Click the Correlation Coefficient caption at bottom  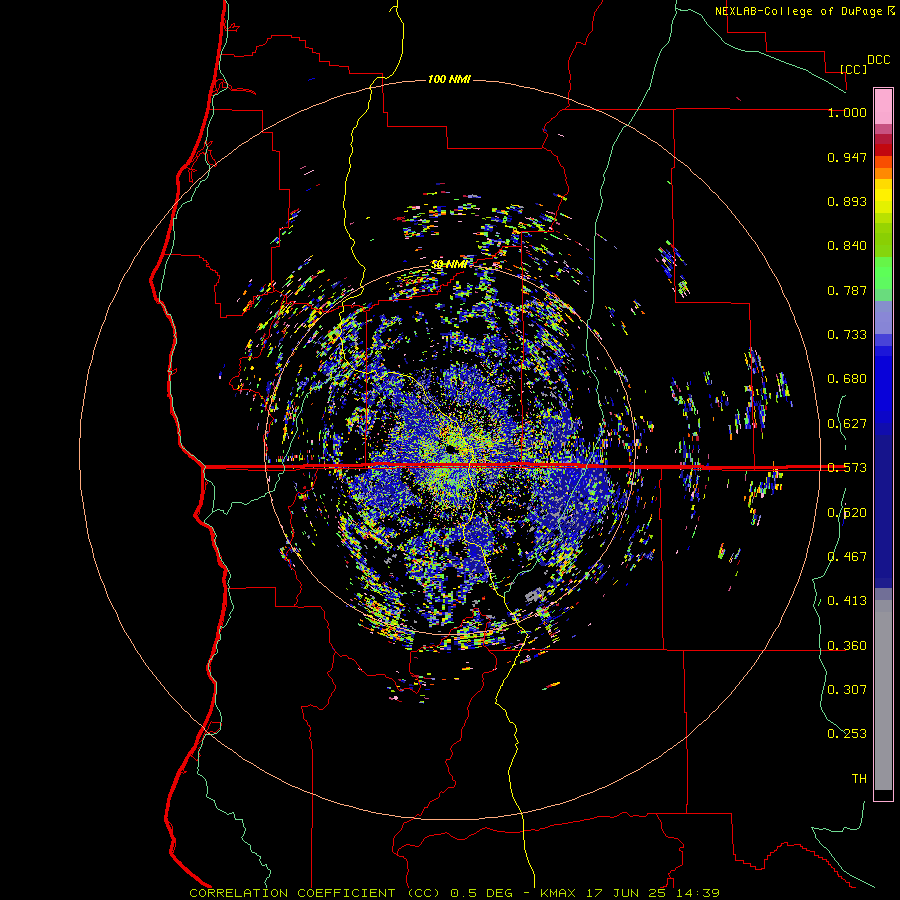[454, 893]
